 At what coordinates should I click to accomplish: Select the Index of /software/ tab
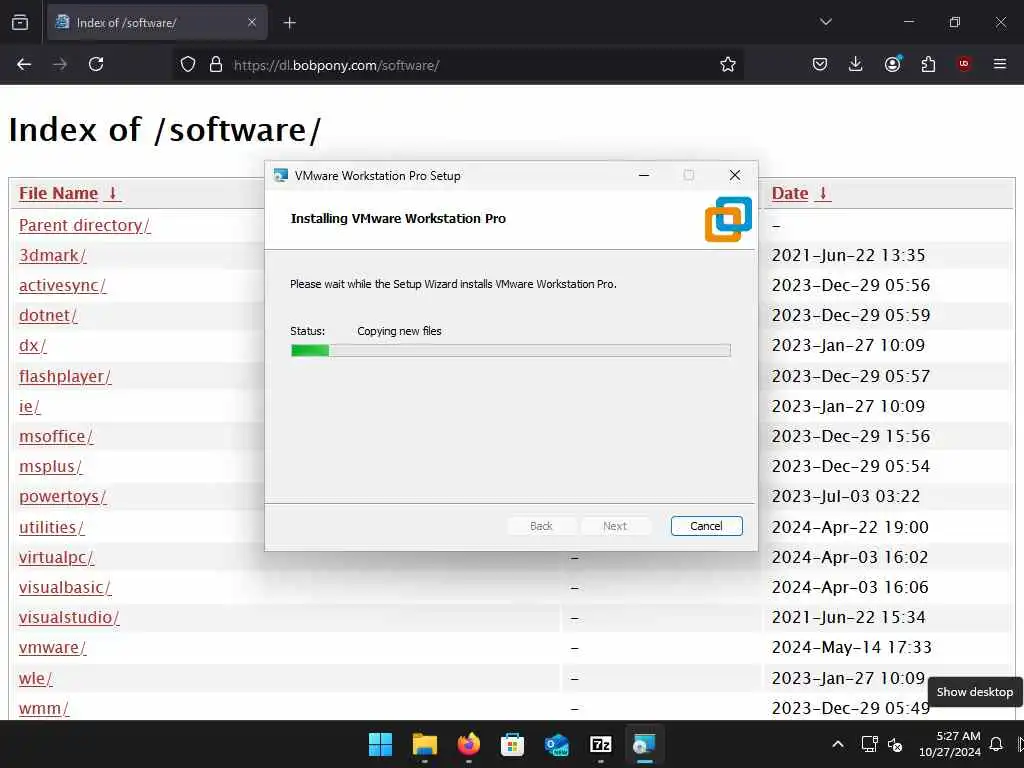click(x=157, y=23)
